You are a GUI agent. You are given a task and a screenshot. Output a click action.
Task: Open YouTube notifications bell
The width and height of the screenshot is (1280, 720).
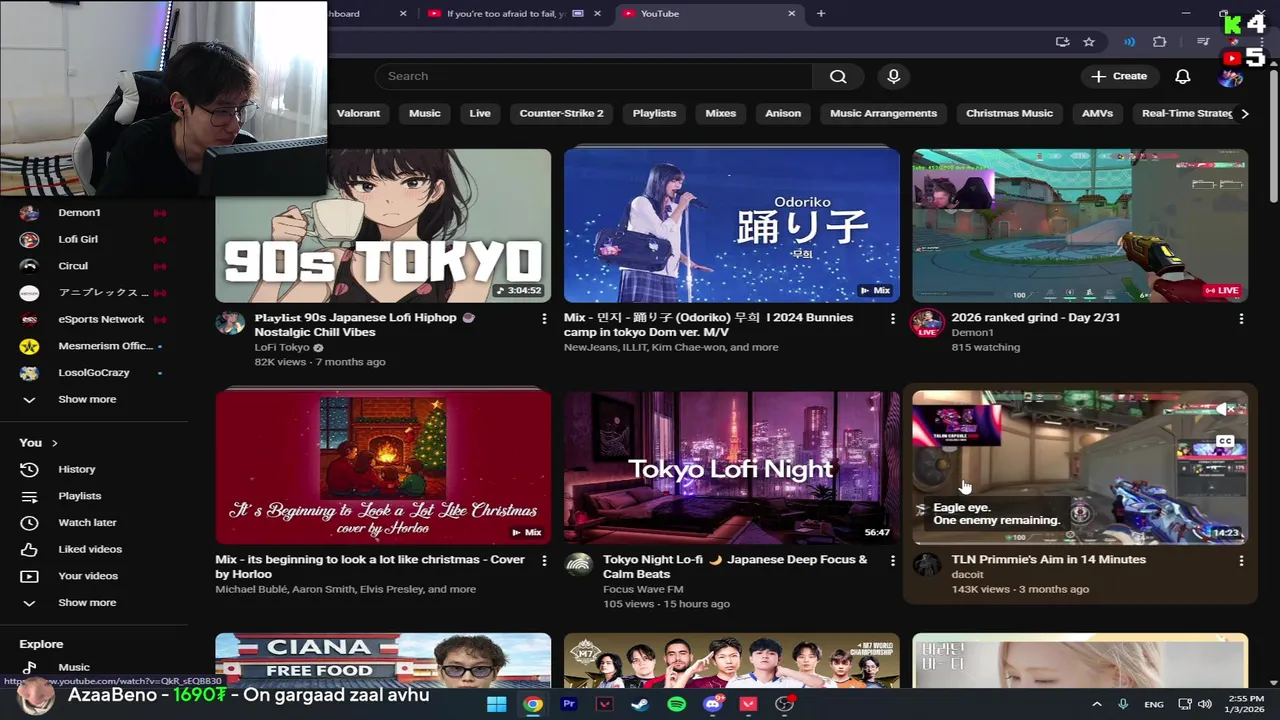pyautogui.click(x=1183, y=76)
